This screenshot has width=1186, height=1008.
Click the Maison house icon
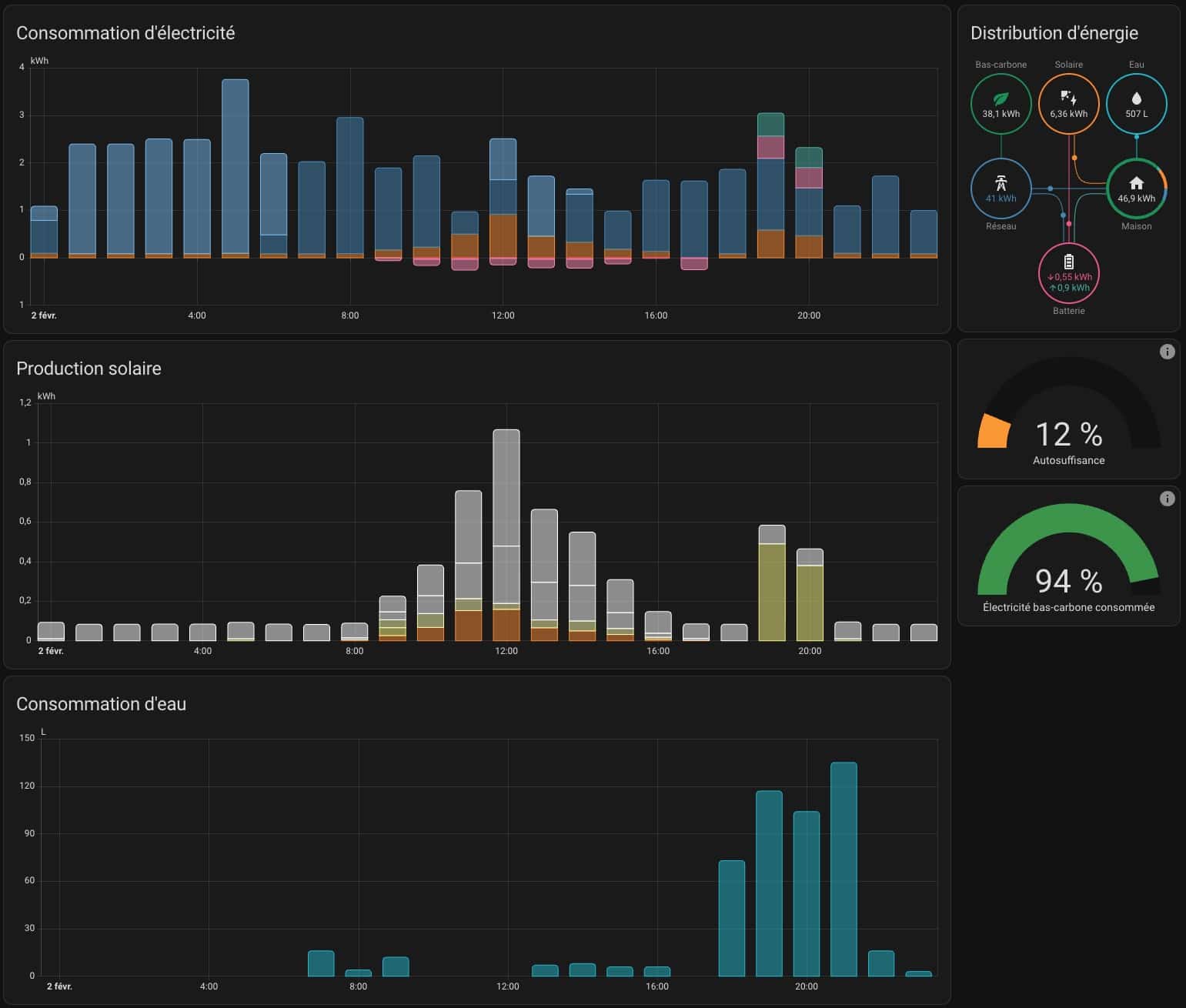point(1136,183)
